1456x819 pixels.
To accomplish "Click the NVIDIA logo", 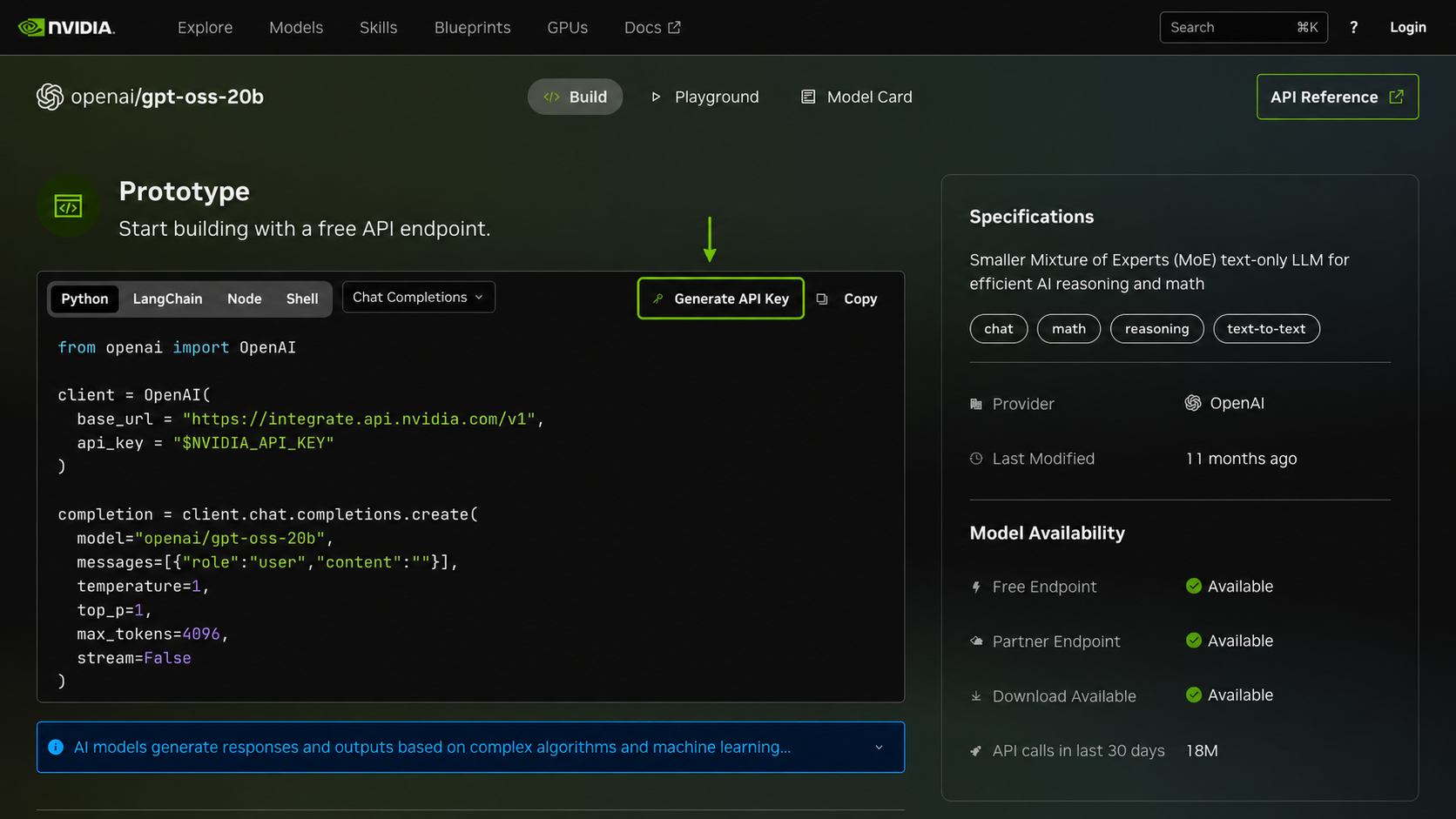I will [x=66, y=27].
